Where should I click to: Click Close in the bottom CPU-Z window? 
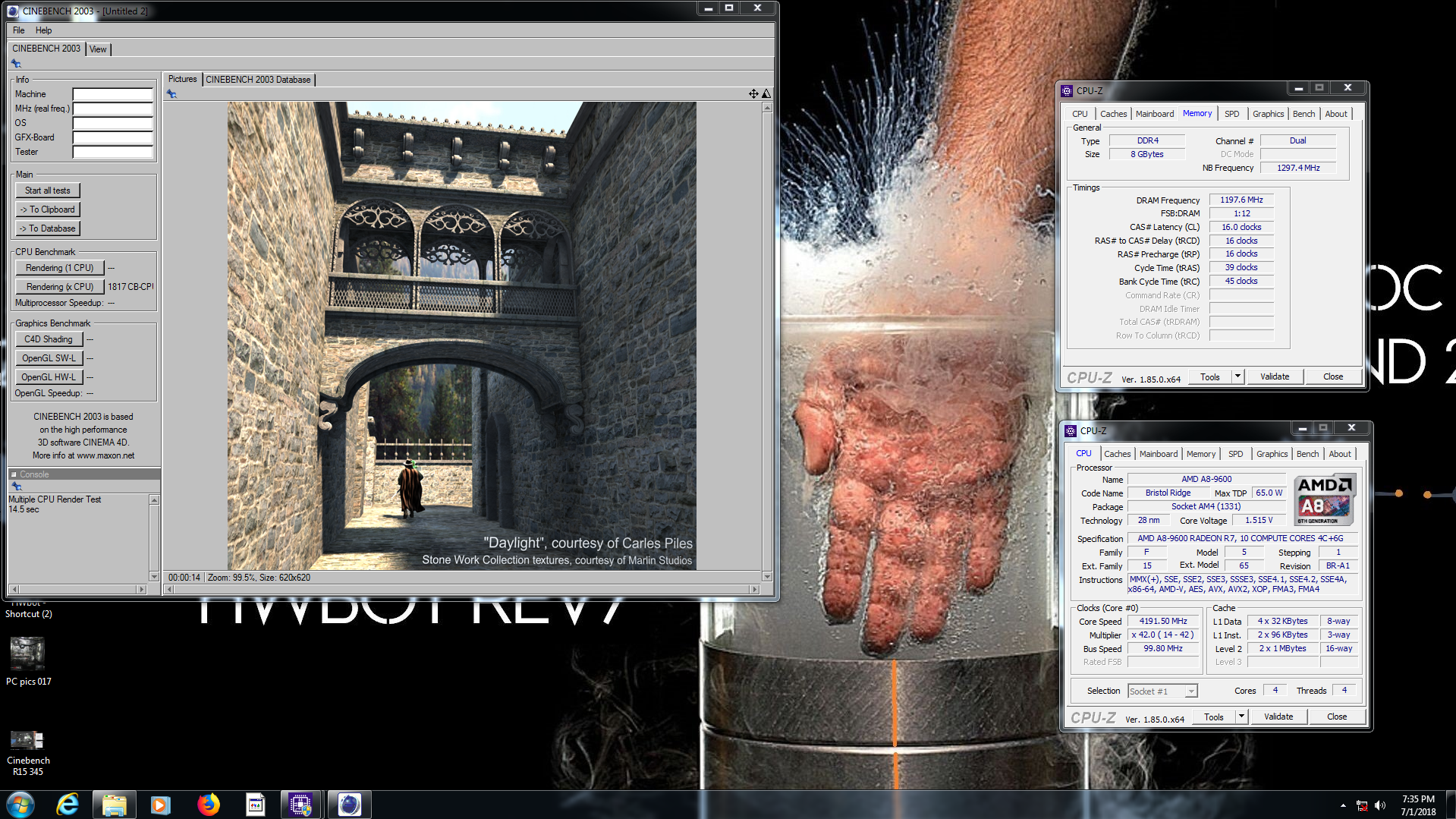[1337, 717]
